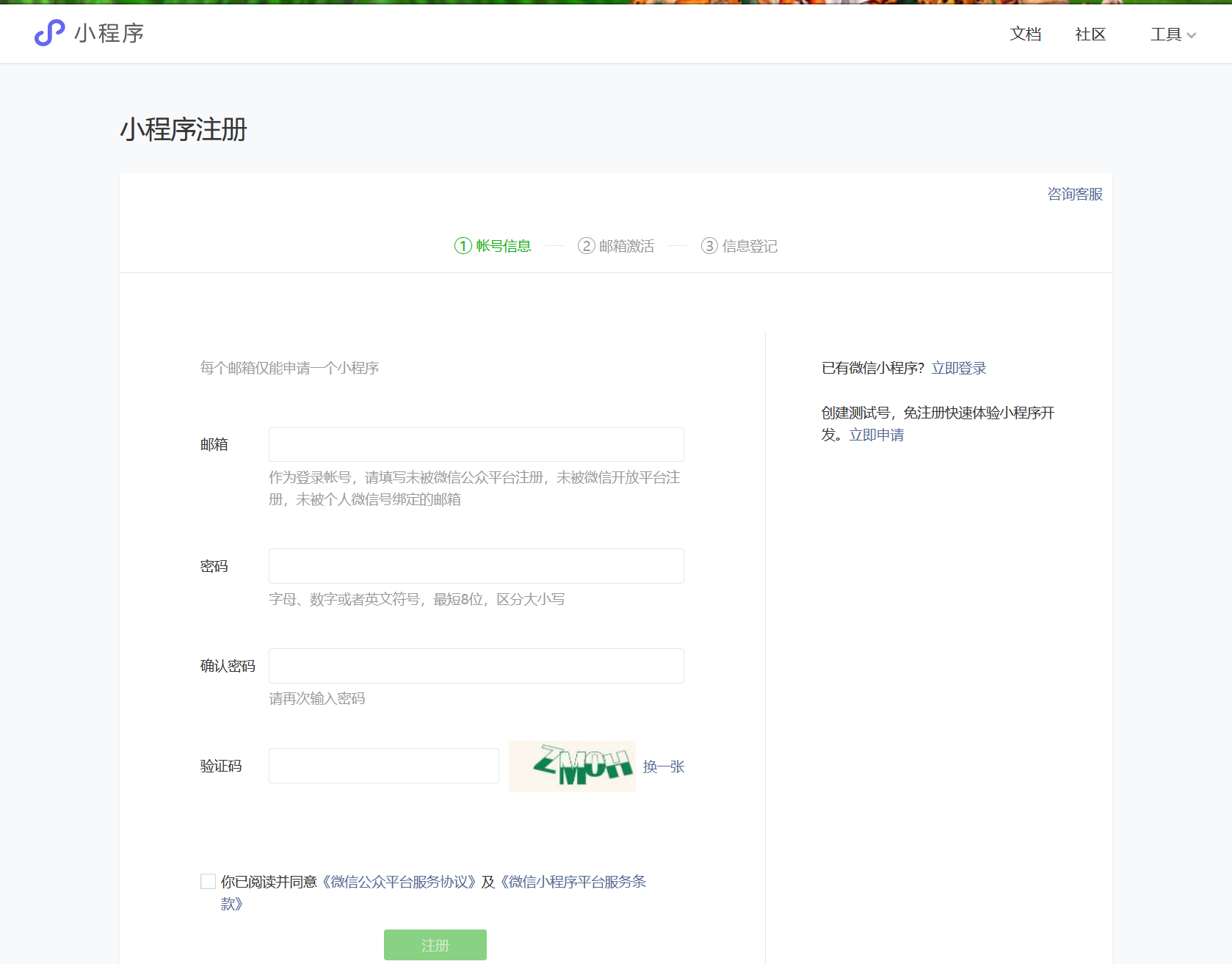Click the 立即申请 test account link
The image size is (1232, 964).
tap(876, 435)
